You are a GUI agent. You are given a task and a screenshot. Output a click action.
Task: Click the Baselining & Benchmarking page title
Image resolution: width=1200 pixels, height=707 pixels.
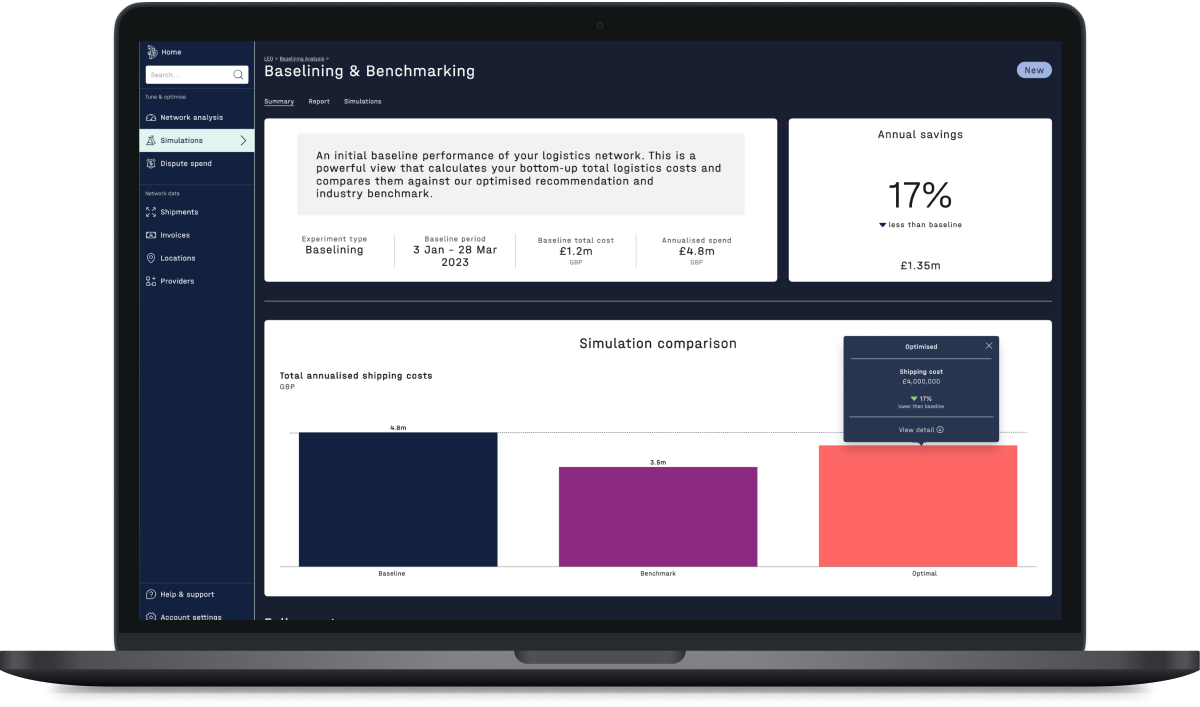click(x=369, y=71)
